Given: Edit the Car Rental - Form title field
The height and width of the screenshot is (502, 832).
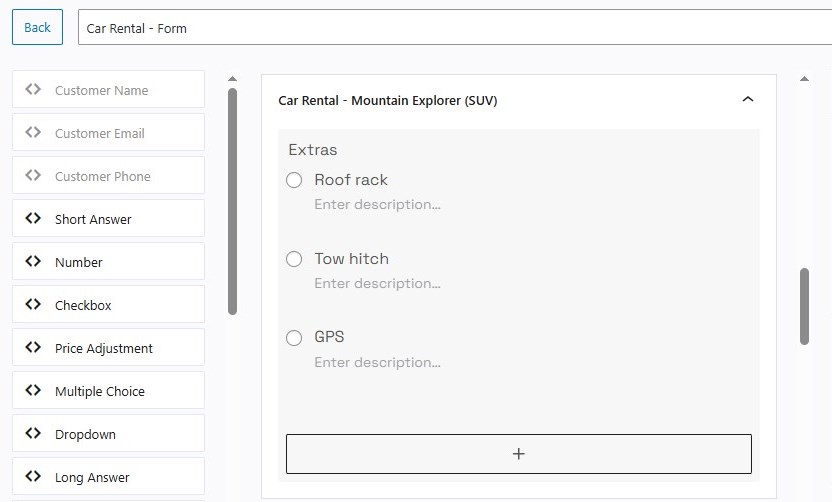Looking at the screenshot, I should point(455,27).
